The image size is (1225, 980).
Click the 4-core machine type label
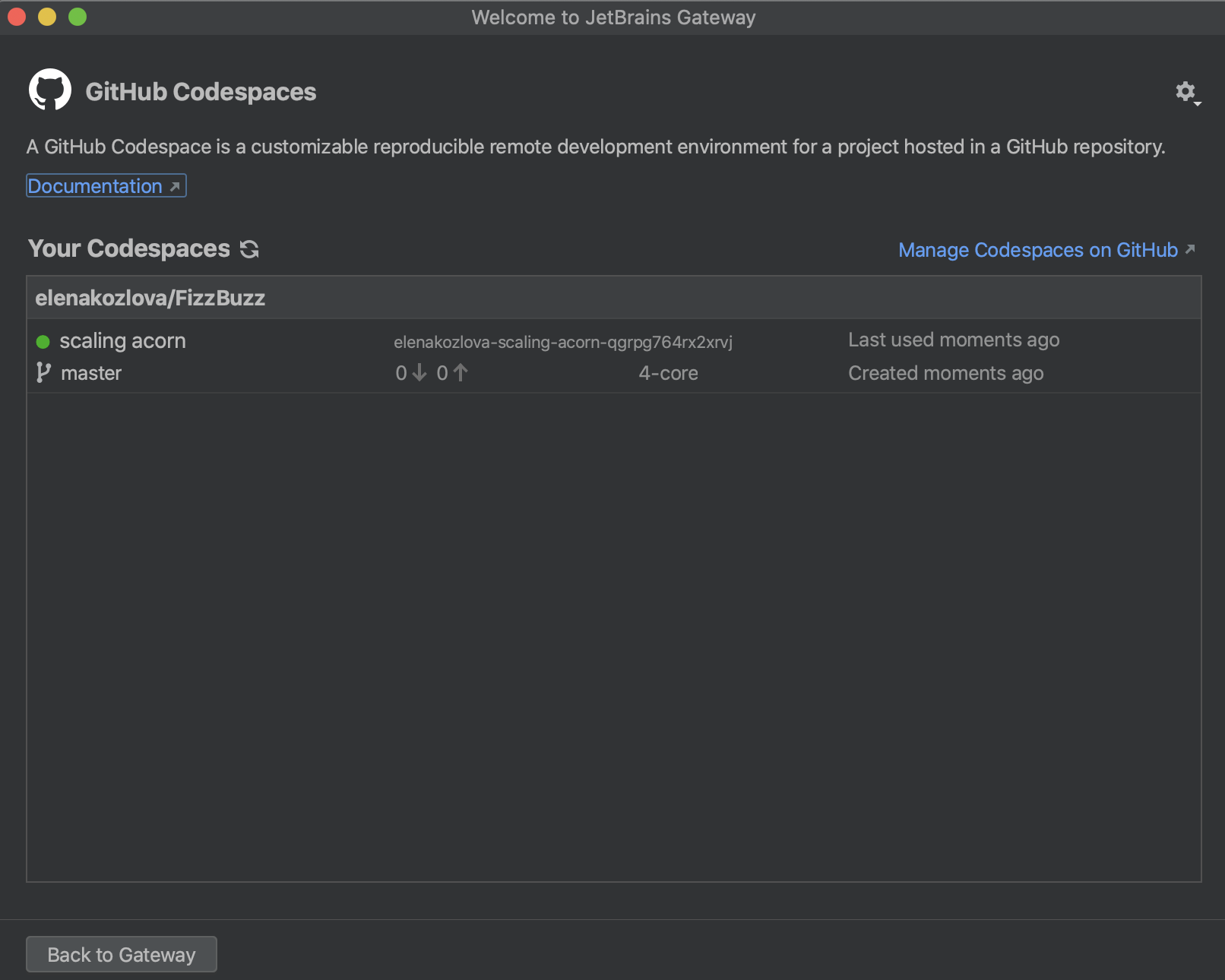668,373
